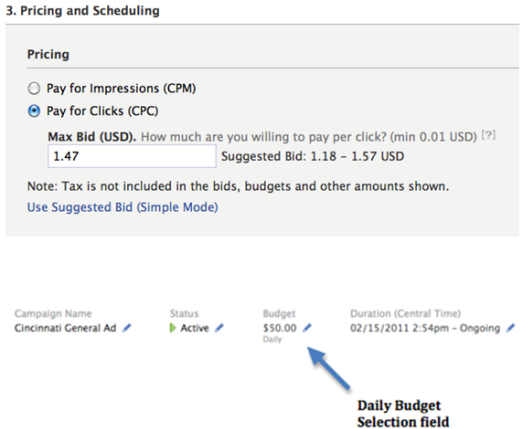The height and width of the screenshot is (429, 522).
Task: Select Pay for Impressions (CPM) radio button
Action: click(34, 89)
